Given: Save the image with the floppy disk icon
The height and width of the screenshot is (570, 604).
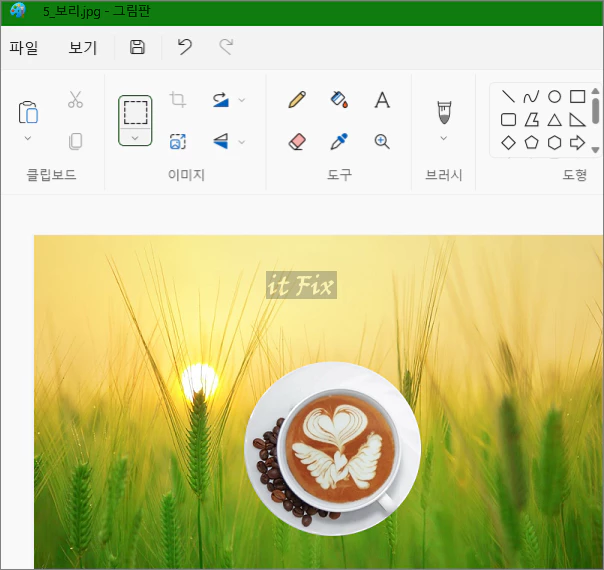Looking at the screenshot, I should click(x=137, y=47).
